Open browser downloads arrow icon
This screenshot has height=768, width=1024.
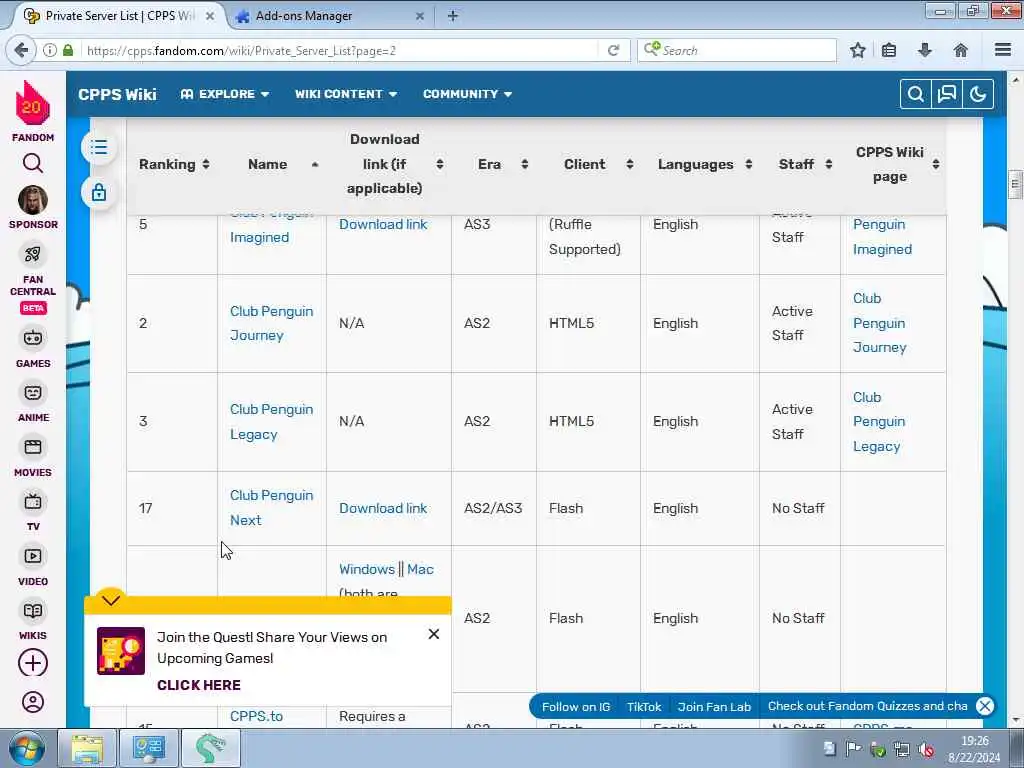click(x=925, y=50)
